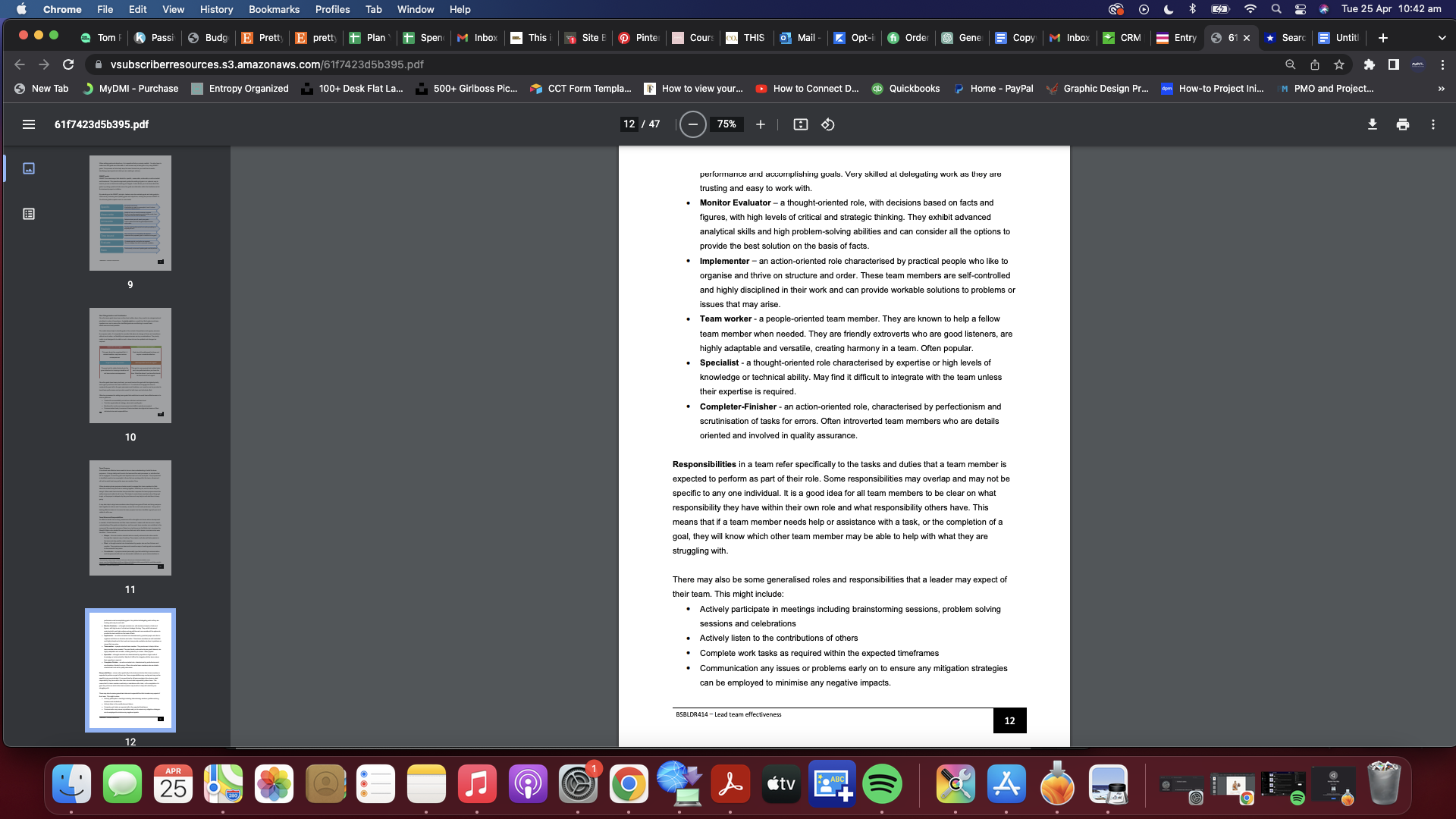Toggle Do Not Disturb via the moon menu bar icon
Viewport: 1456px width, 819px height.
point(1169,9)
